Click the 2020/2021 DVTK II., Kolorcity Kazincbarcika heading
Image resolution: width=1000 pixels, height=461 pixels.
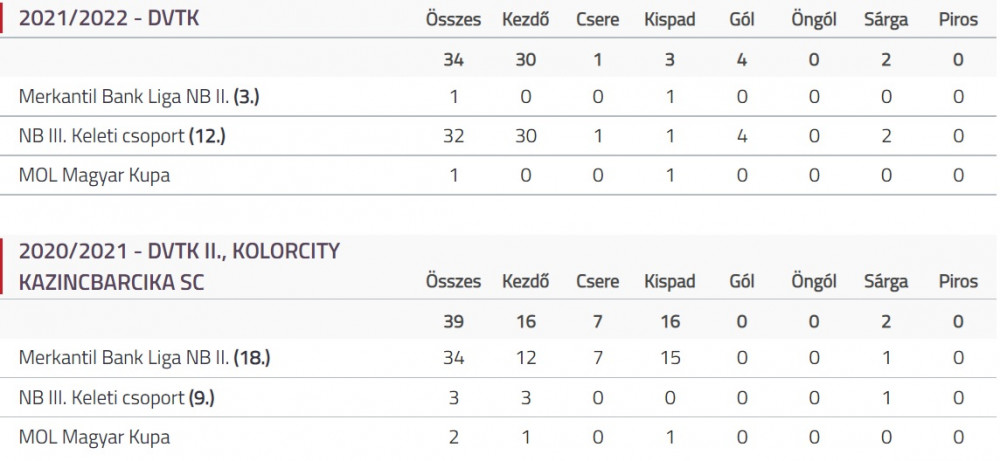pos(178,266)
